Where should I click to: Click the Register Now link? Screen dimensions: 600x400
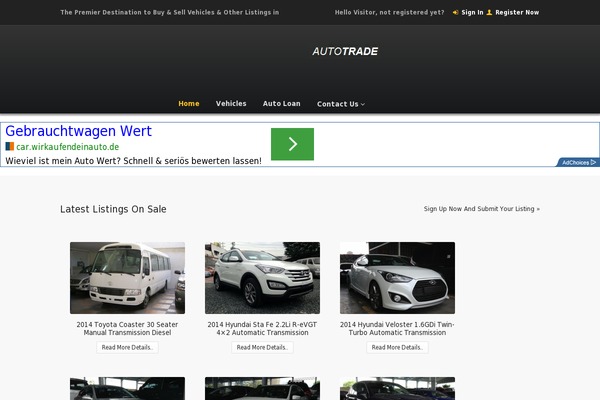pos(517,13)
